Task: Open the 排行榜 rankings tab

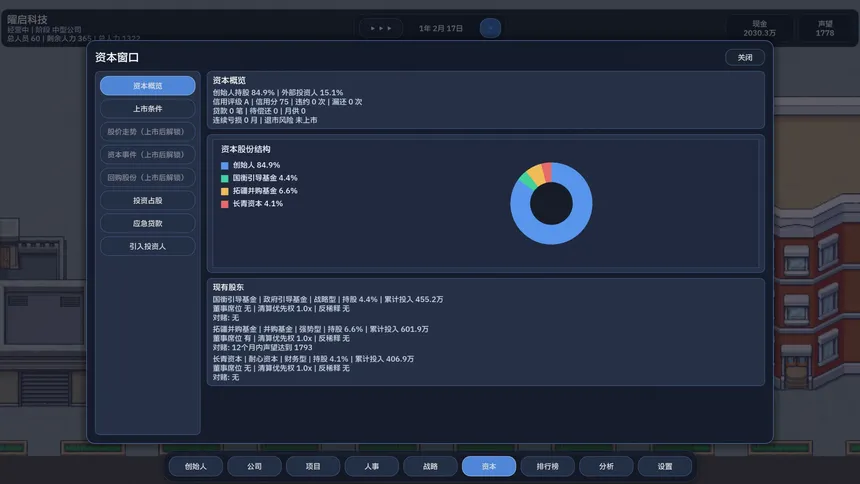Action: click(x=548, y=466)
